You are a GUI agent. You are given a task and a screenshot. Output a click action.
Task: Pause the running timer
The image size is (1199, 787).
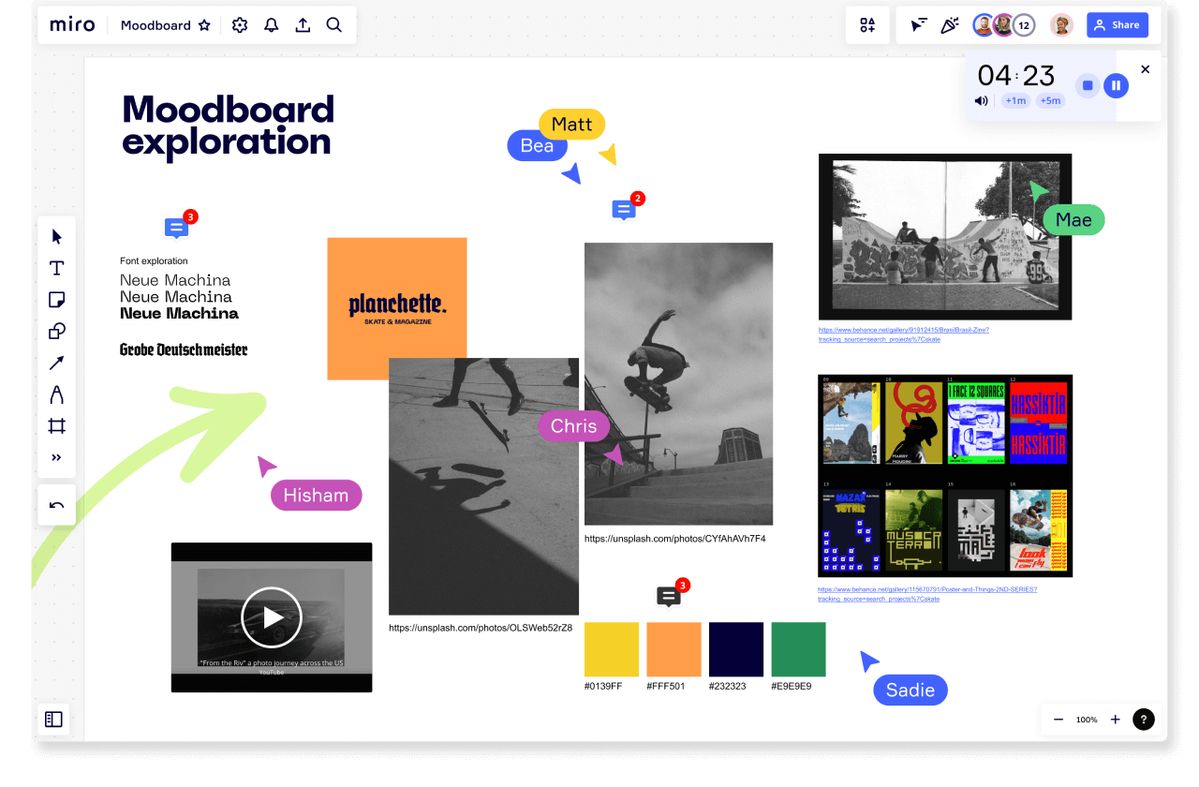[x=1116, y=86]
